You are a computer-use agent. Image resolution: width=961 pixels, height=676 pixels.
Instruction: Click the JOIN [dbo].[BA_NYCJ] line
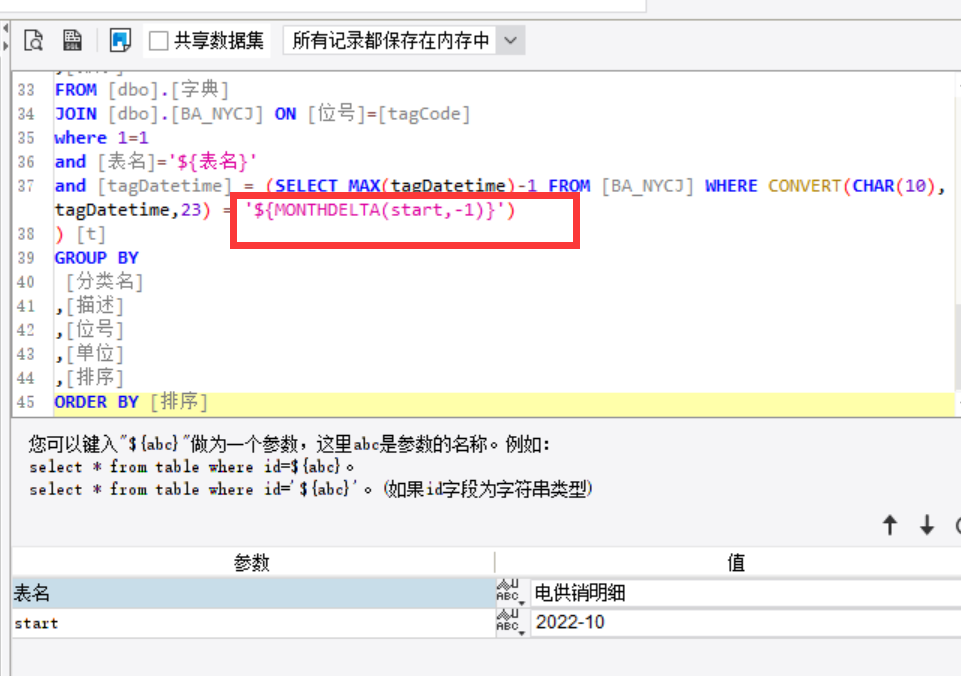coord(262,114)
